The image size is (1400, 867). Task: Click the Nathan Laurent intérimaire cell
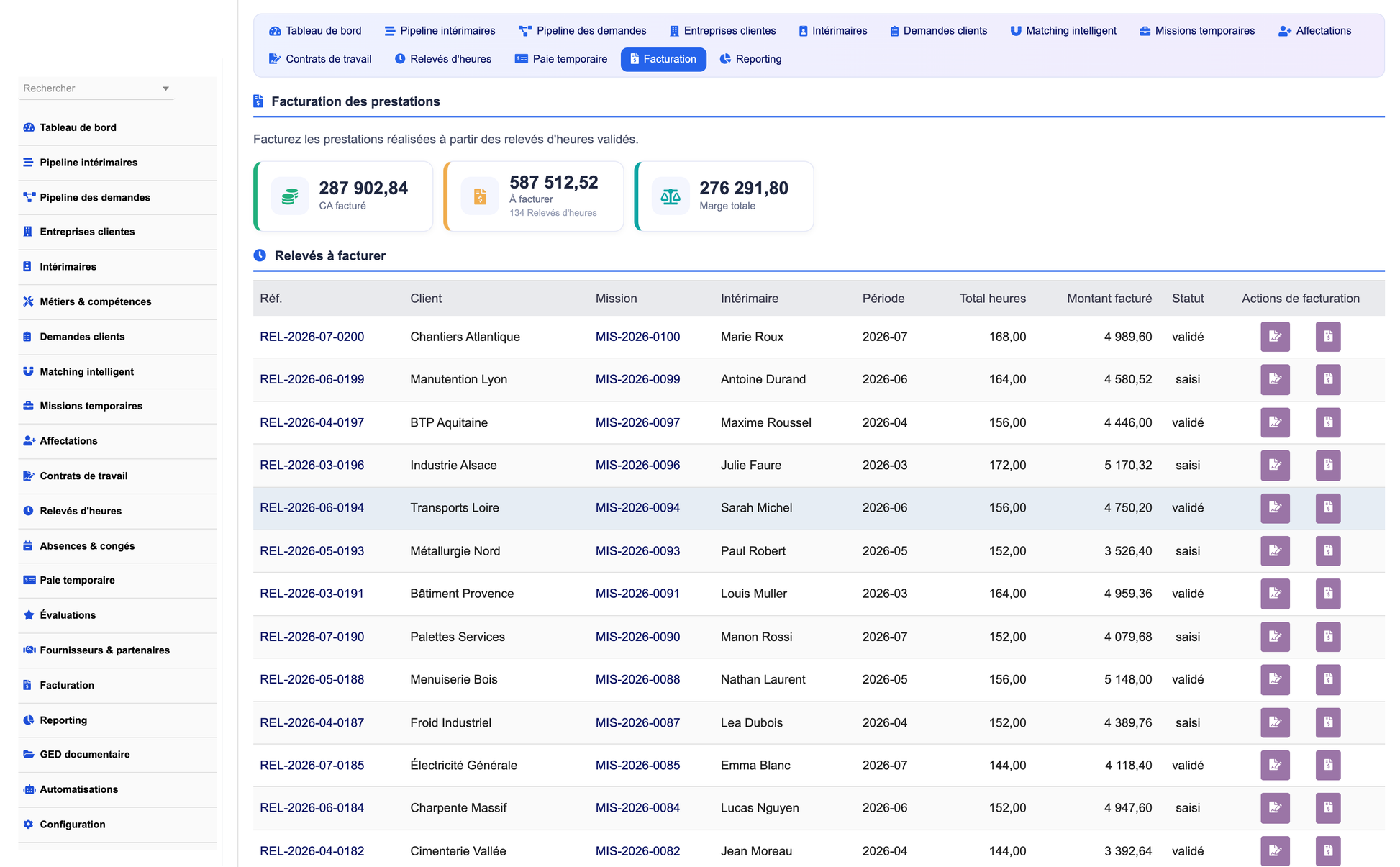coord(763,679)
